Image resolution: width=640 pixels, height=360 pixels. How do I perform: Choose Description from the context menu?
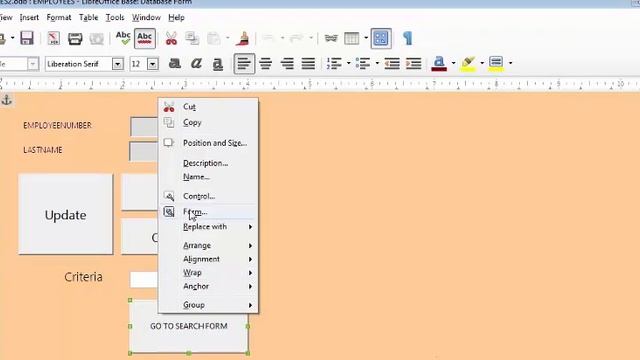pos(208,163)
